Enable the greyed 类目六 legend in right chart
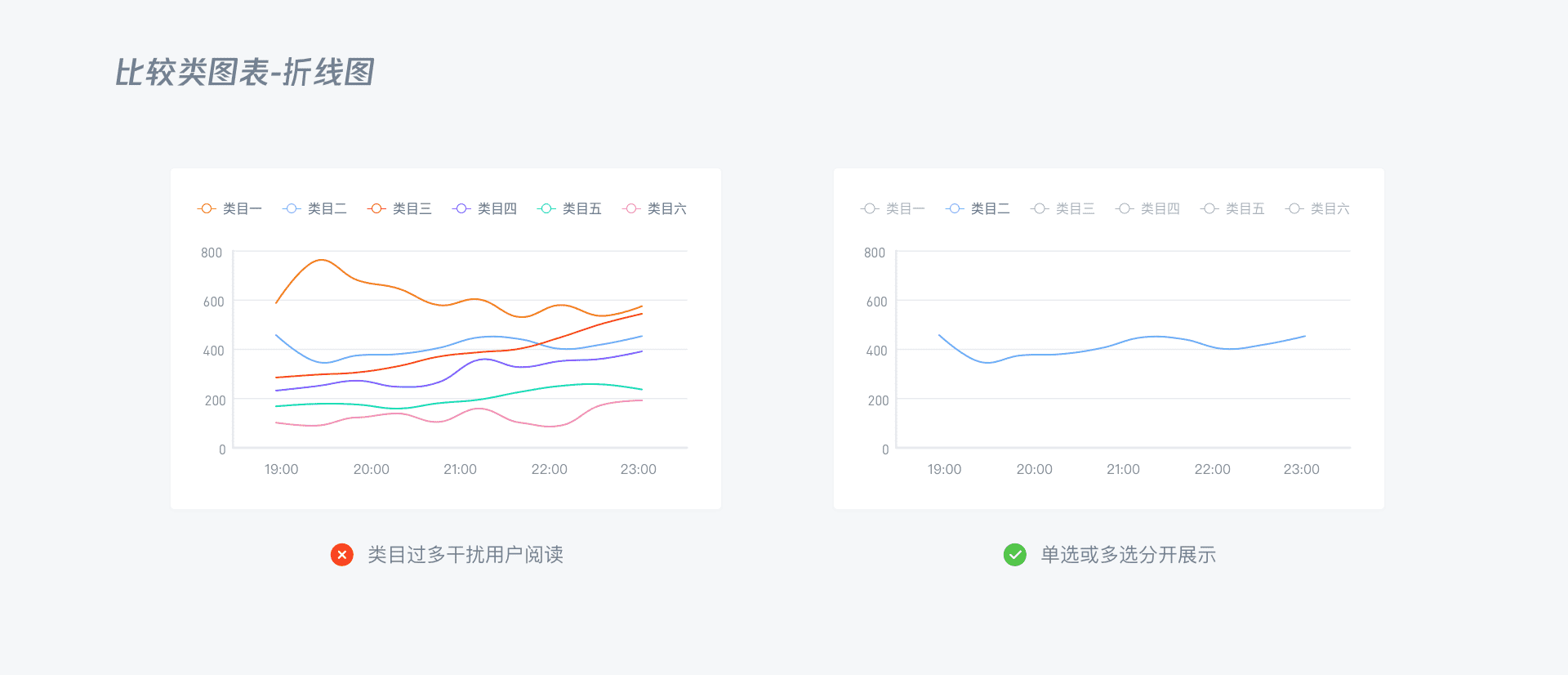 tap(1317, 209)
